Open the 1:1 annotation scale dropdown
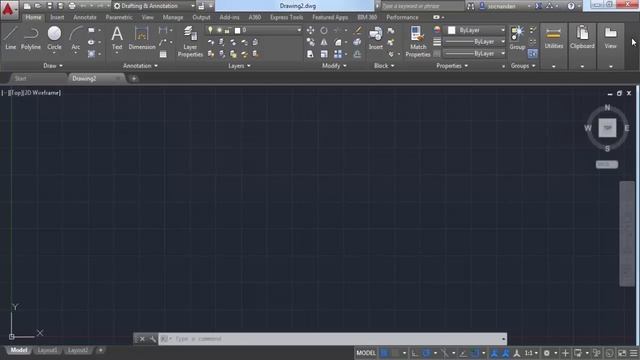 tap(531, 353)
